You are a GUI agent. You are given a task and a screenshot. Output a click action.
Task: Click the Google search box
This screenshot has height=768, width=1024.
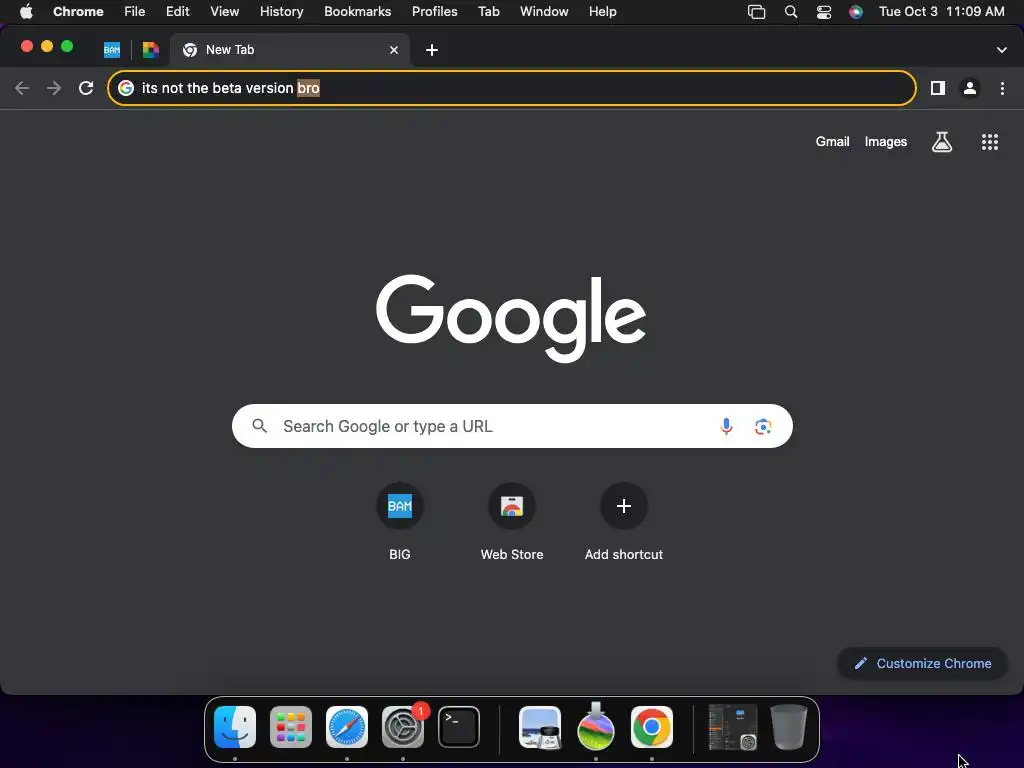(x=512, y=426)
